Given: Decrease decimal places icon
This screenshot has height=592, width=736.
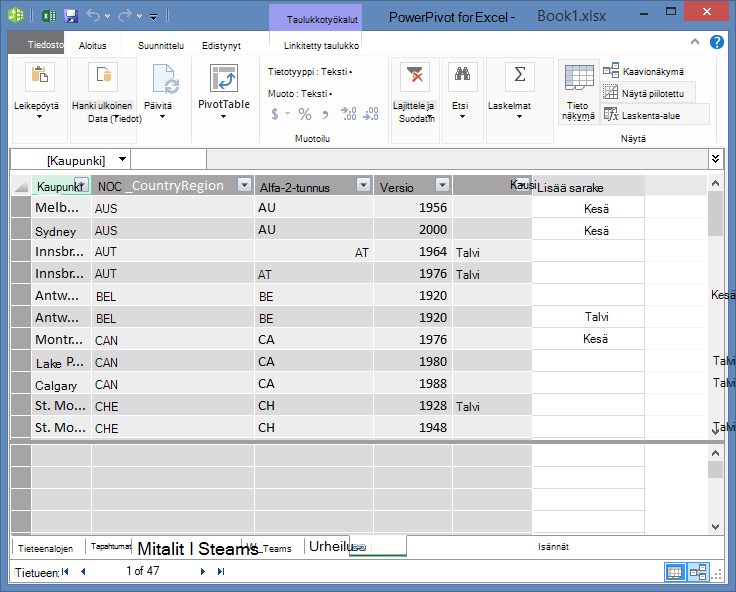Looking at the screenshot, I should (x=371, y=114).
